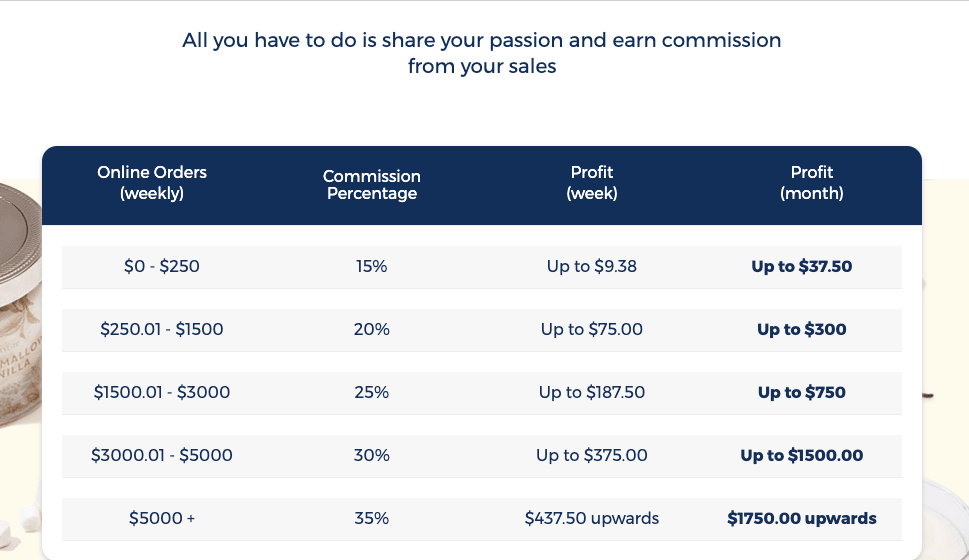Select the $5000 + order range cell

pos(162,519)
